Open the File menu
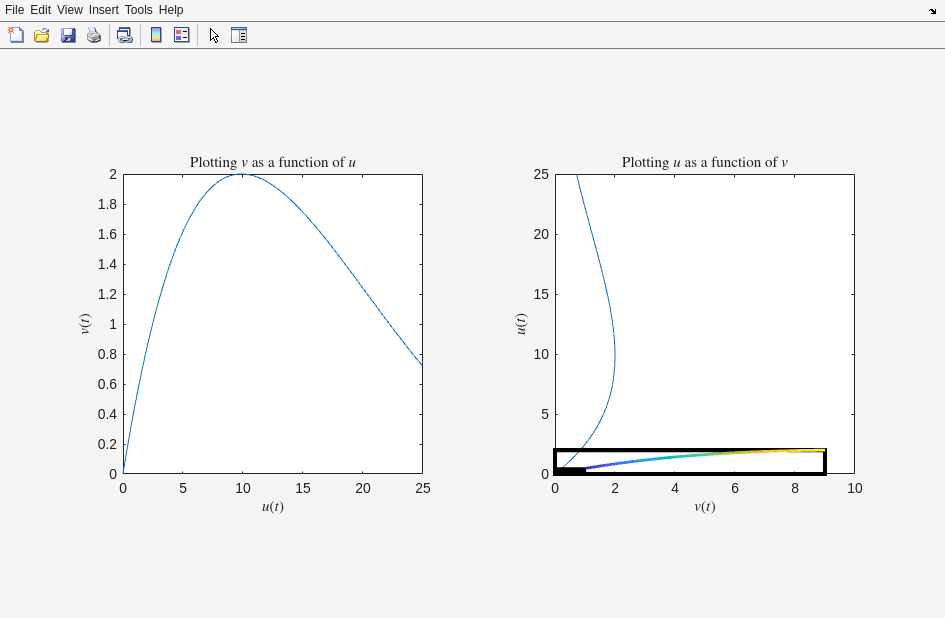 point(14,10)
